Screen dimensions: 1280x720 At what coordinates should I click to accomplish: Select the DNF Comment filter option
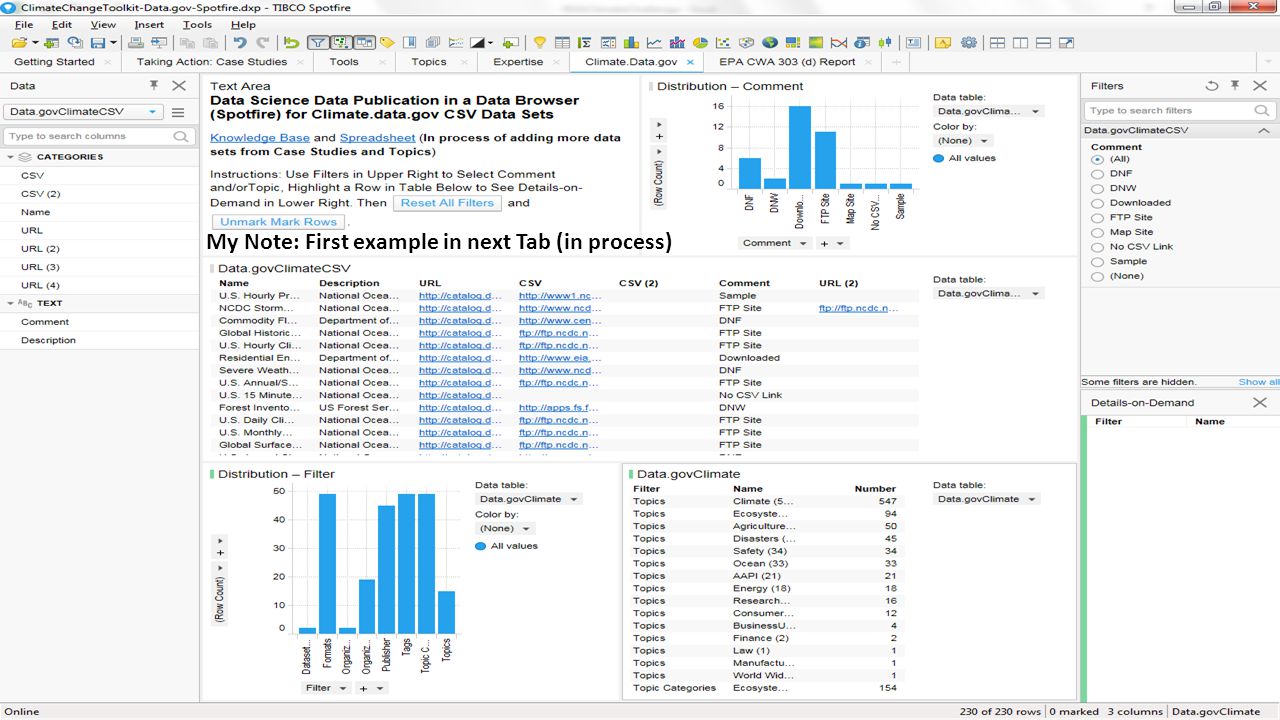1097,173
